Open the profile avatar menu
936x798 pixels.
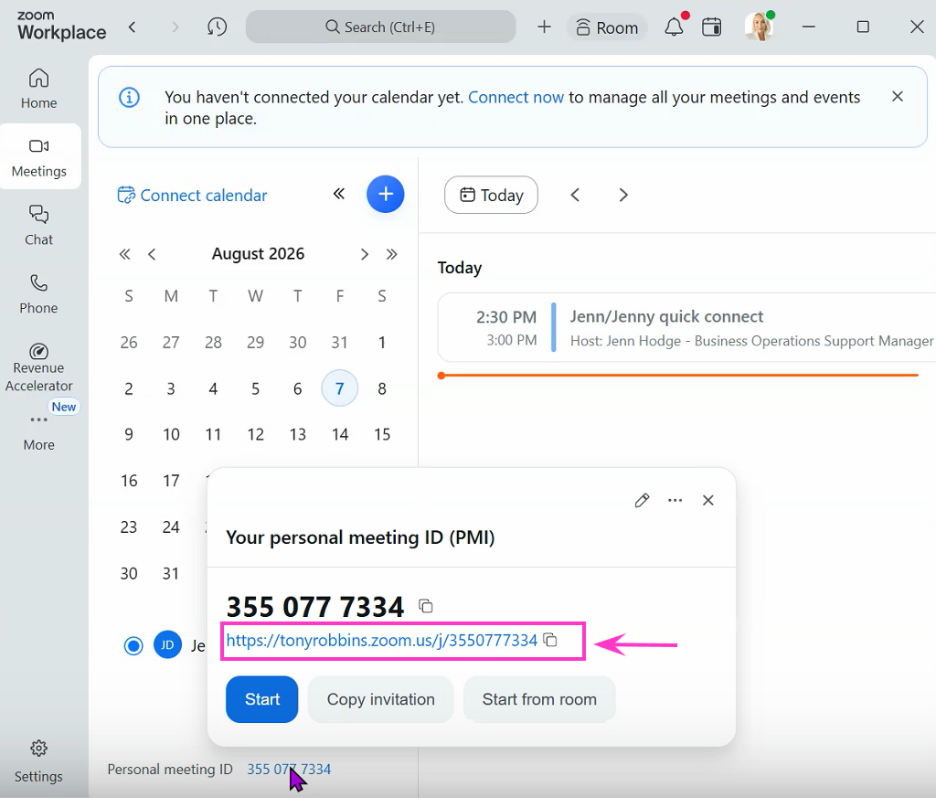[759, 27]
